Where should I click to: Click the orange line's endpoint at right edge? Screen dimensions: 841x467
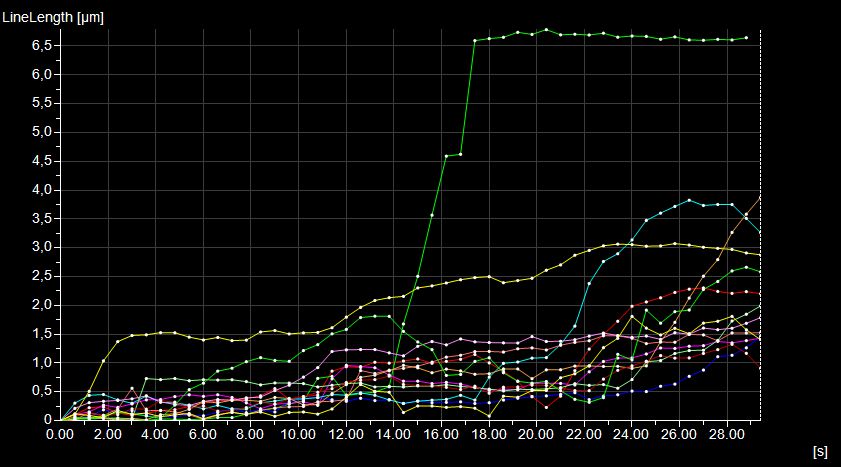[761, 197]
